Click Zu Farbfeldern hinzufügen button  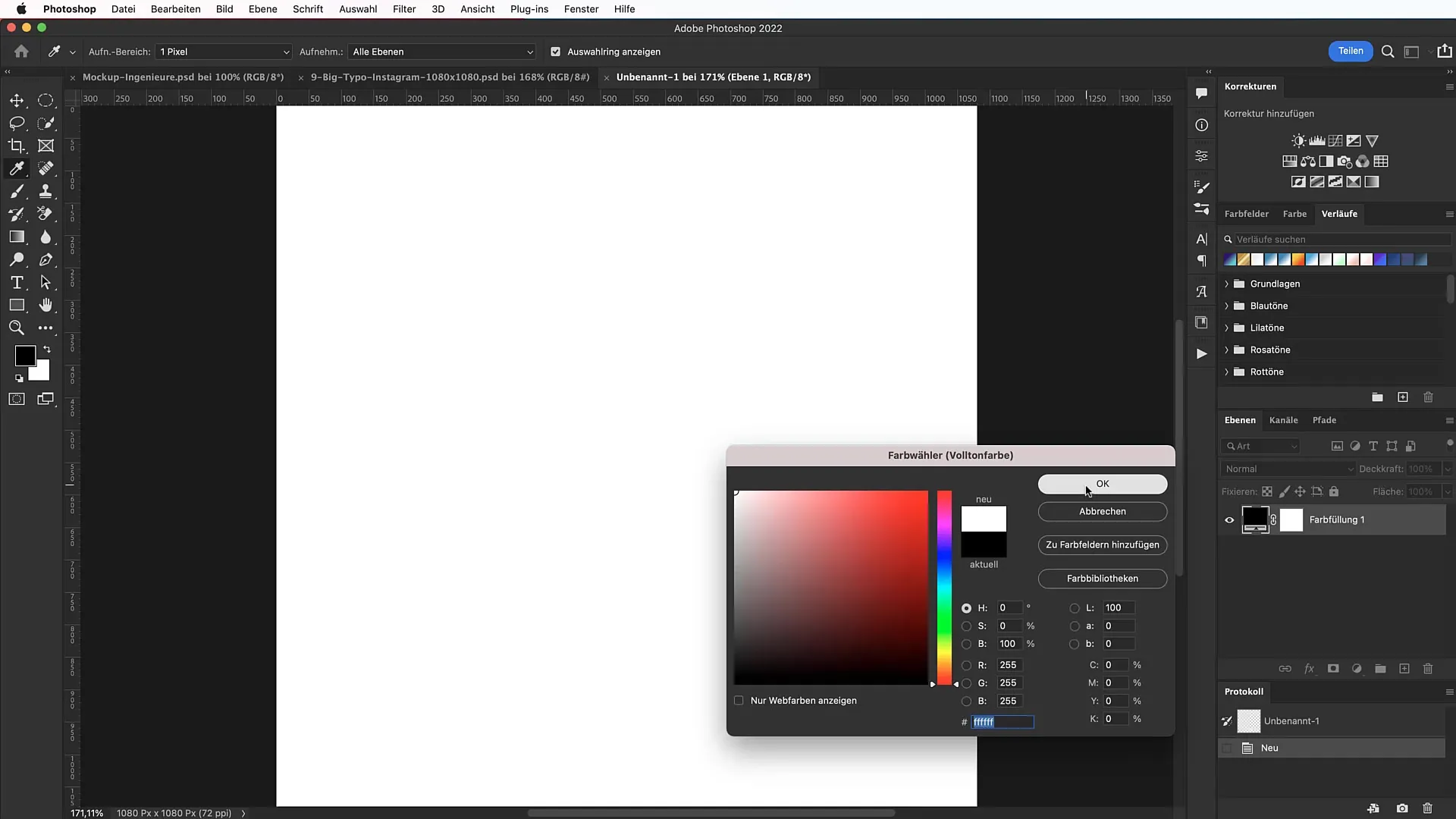[1102, 544]
